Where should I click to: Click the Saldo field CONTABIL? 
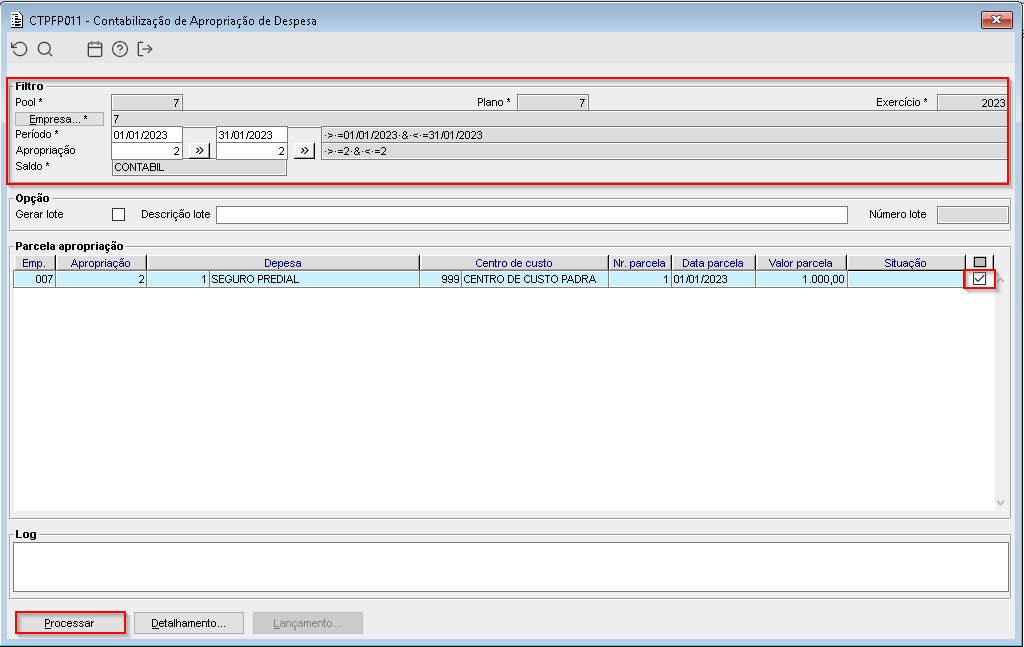(199, 167)
